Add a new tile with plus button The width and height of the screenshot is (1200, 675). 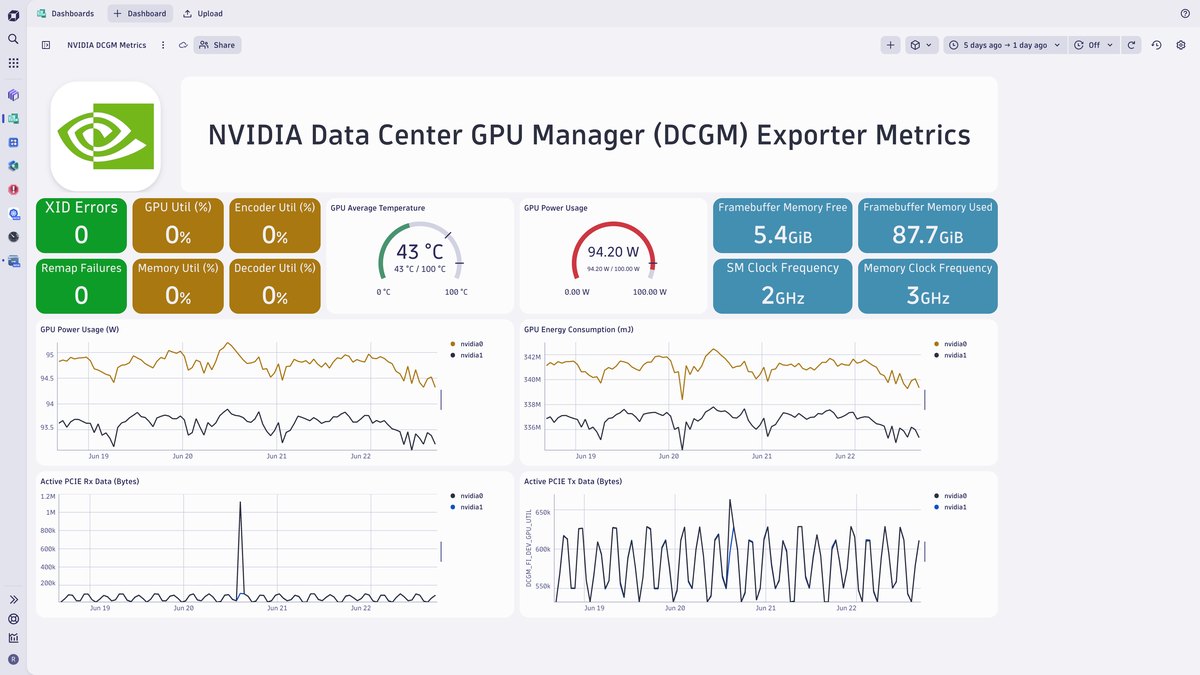point(891,45)
